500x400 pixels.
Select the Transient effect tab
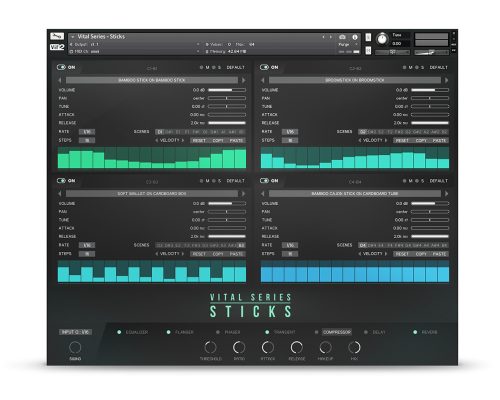[284, 332]
